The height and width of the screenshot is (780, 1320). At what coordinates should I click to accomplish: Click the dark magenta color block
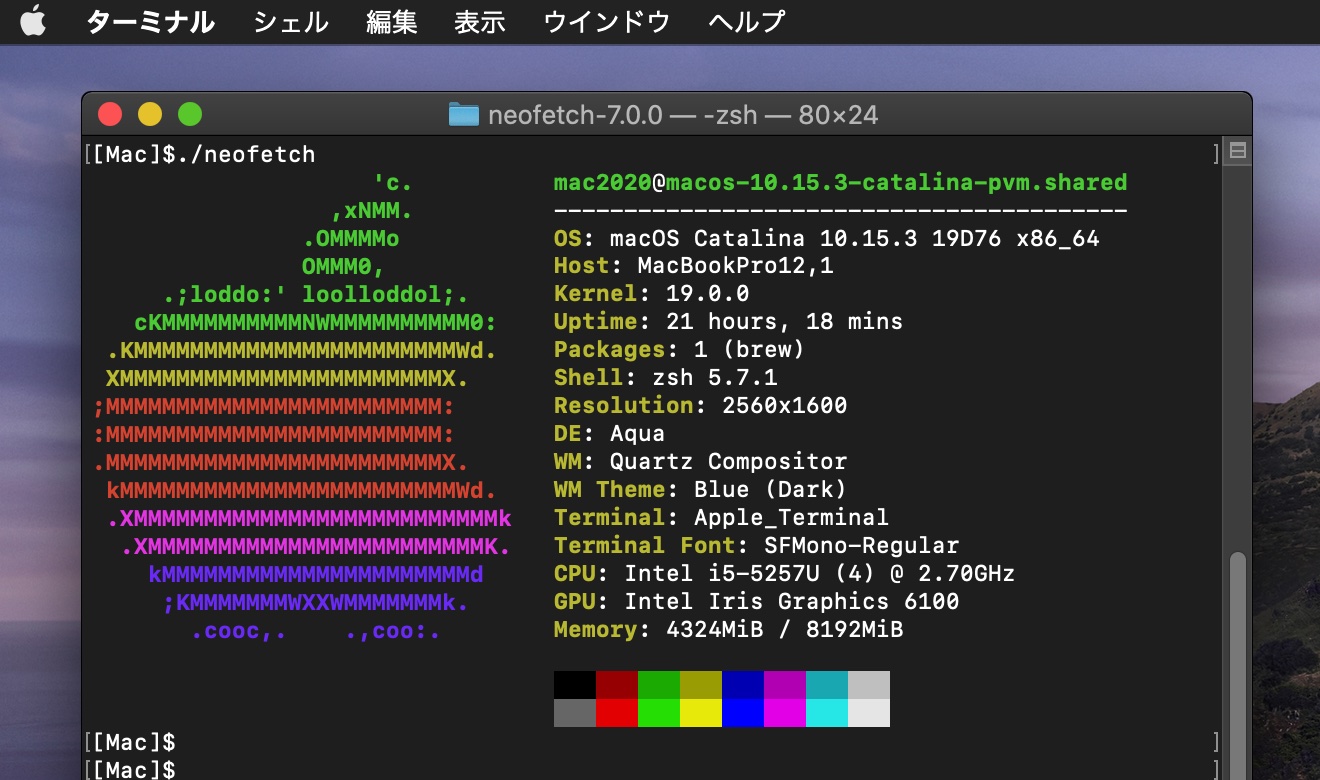pyautogui.click(x=785, y=685)
